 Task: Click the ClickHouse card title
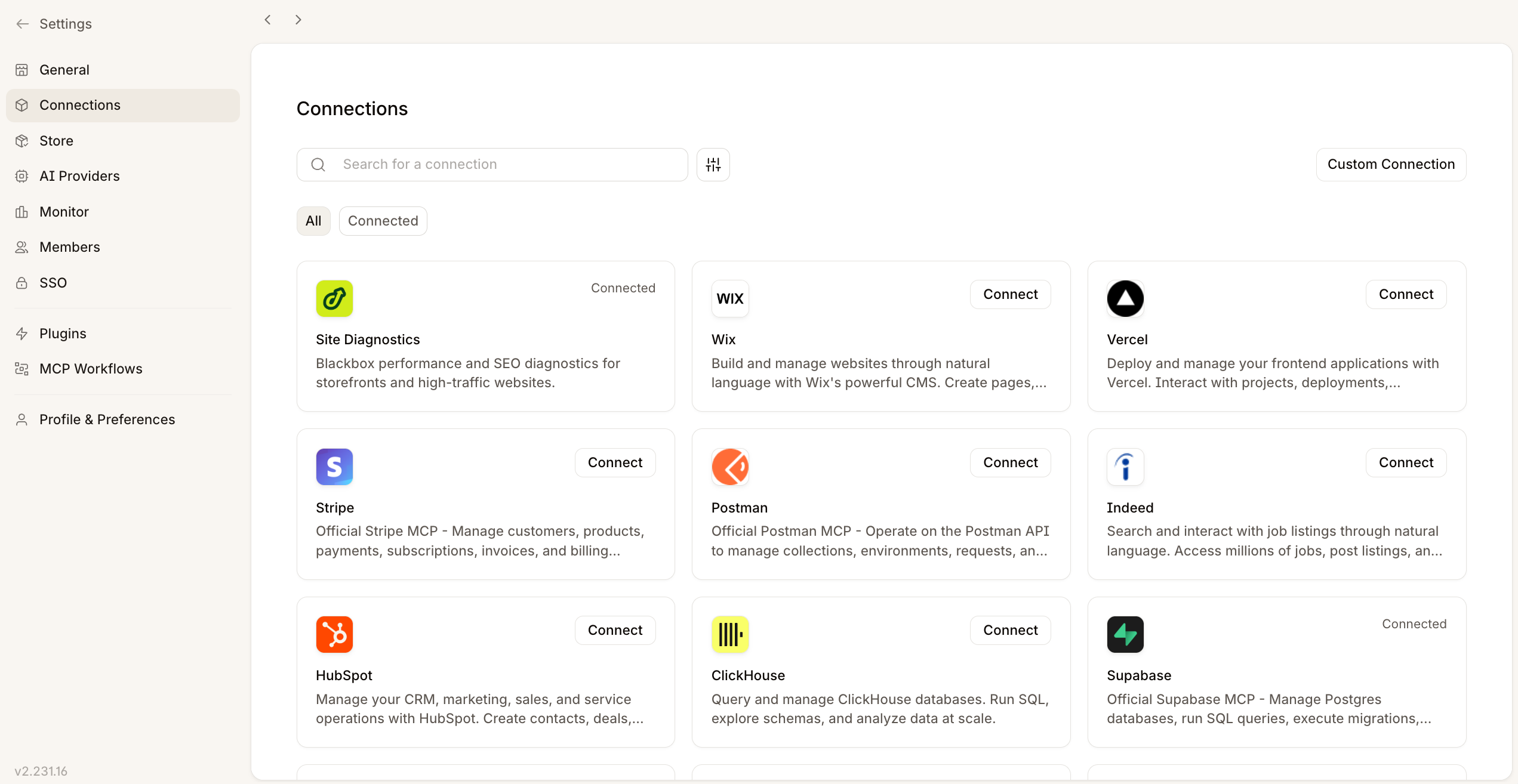coord(748,675)
